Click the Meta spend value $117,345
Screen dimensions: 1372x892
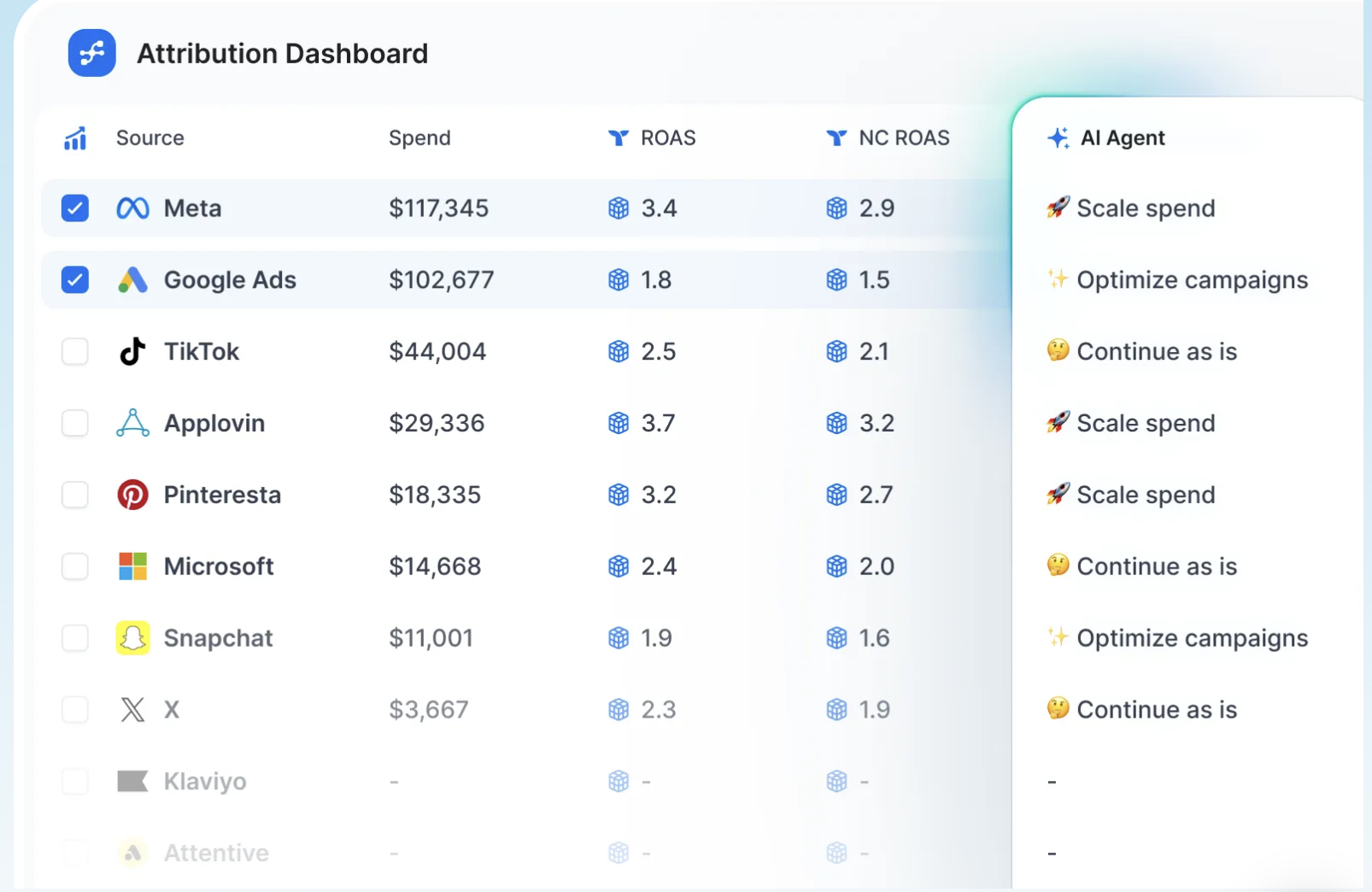tap(438, 208)
